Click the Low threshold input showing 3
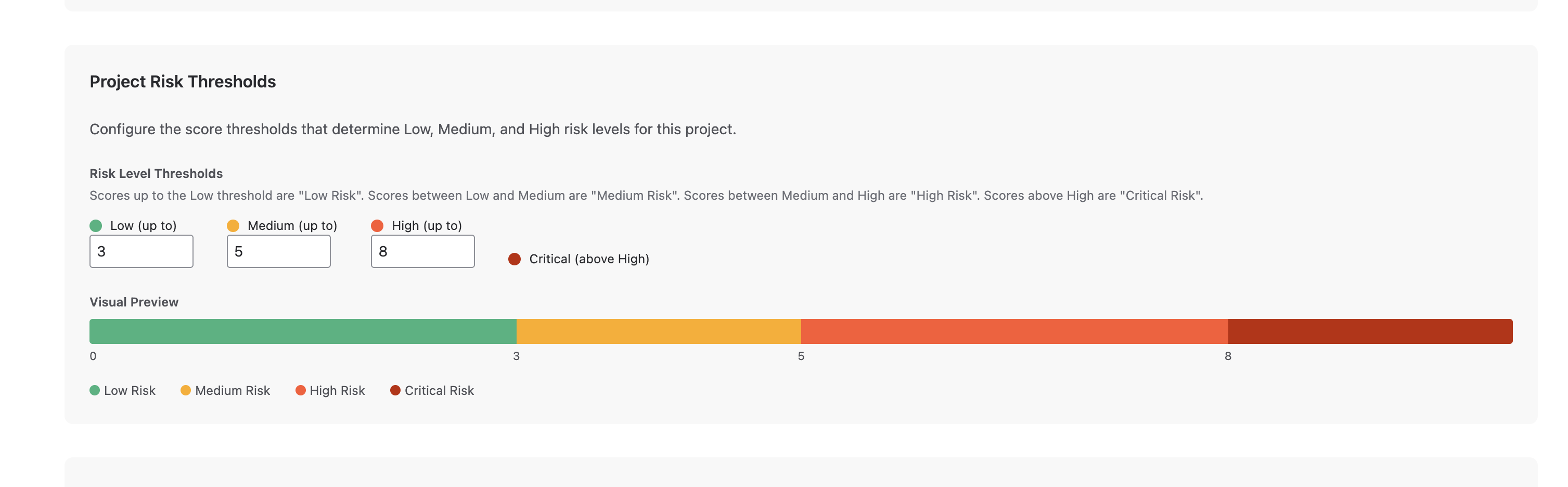The width and height of the screenshot is (1568, 487). [141, 251]
